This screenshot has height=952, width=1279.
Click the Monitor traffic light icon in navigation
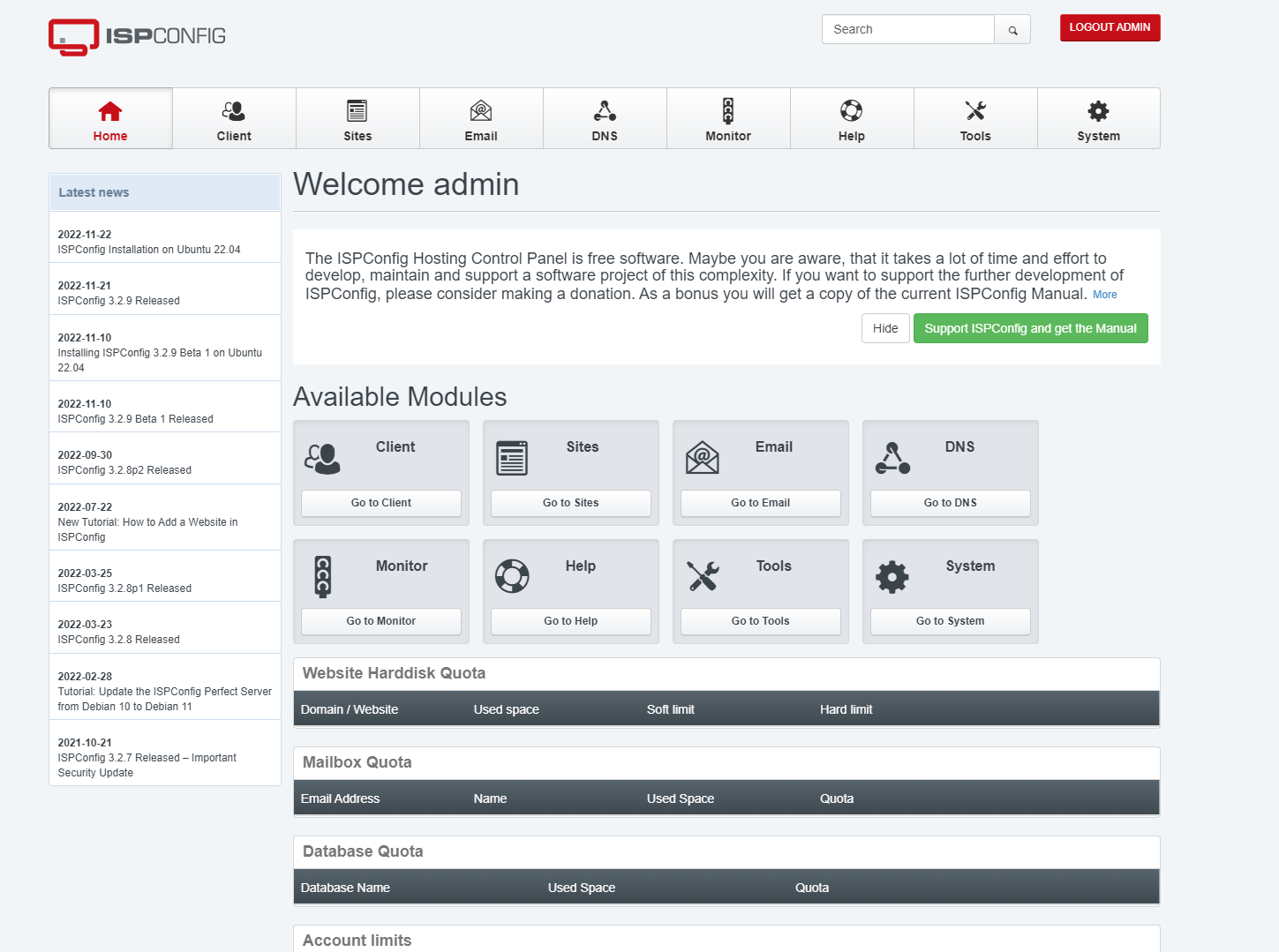pos(728,111)
